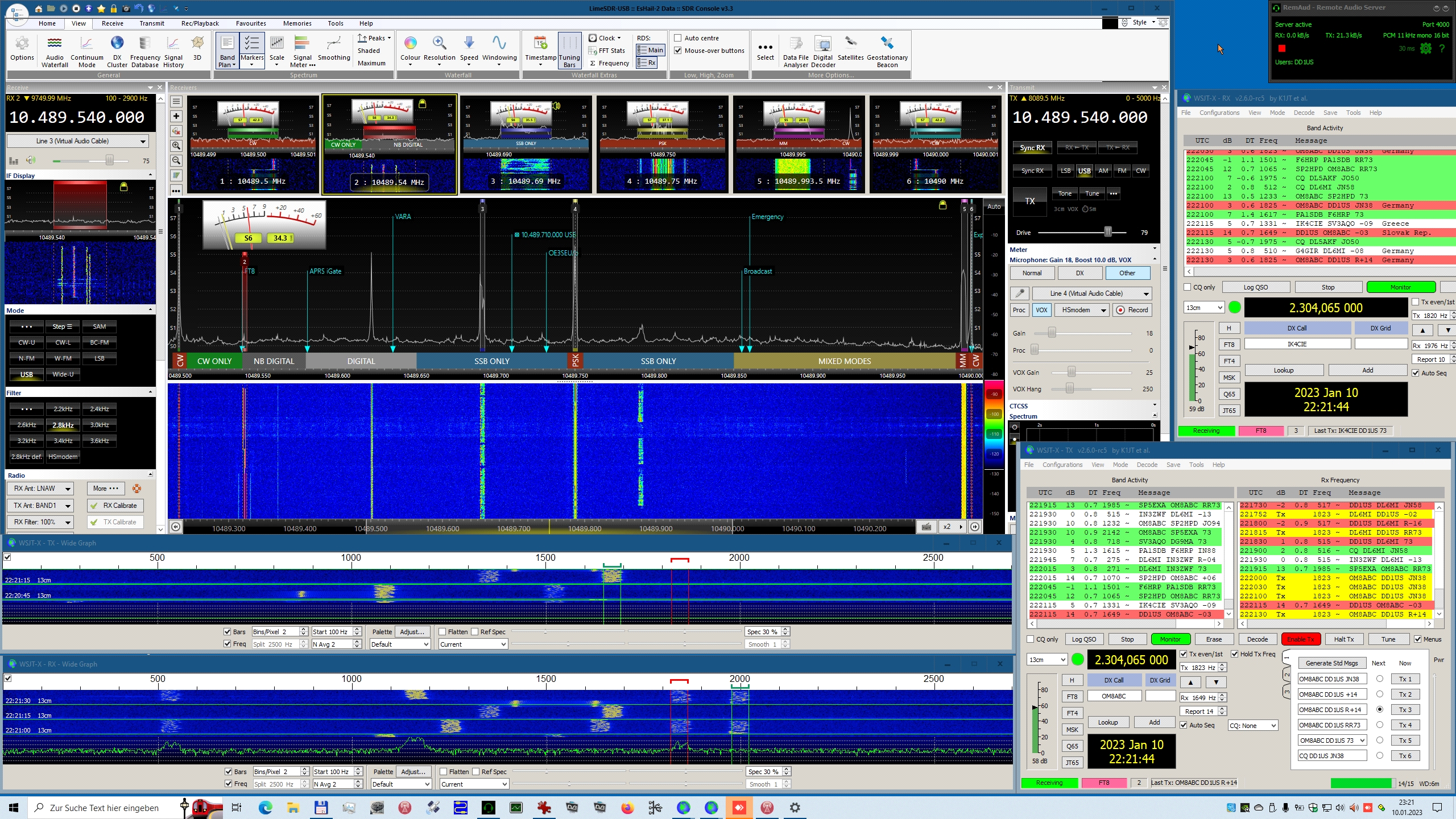
Task: Click Generate Std Msgs button
Action: [1331, 663]
